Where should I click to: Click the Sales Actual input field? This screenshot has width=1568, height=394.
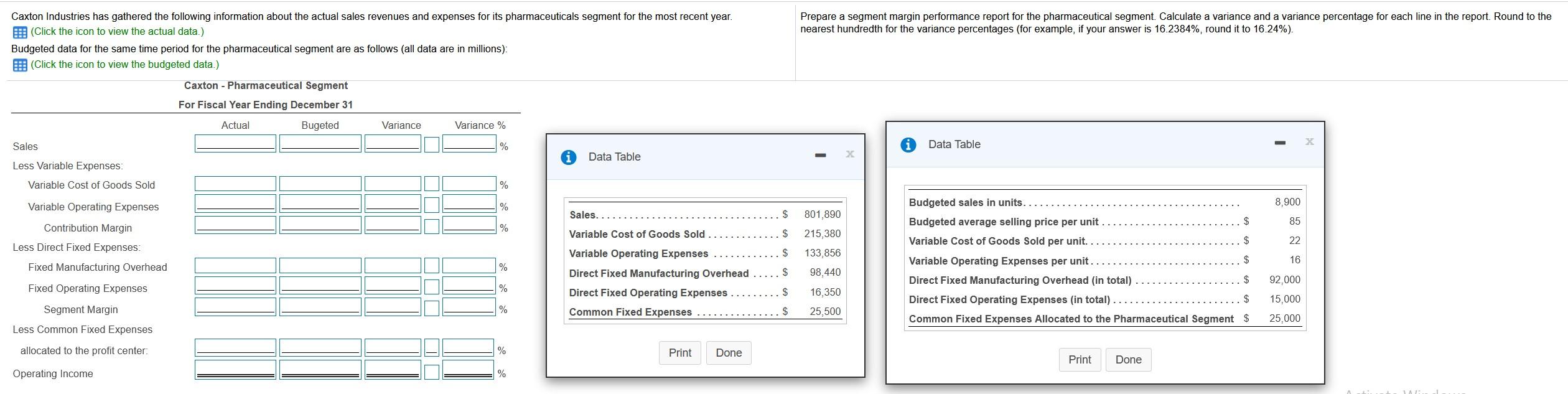[x=235, y=144]
